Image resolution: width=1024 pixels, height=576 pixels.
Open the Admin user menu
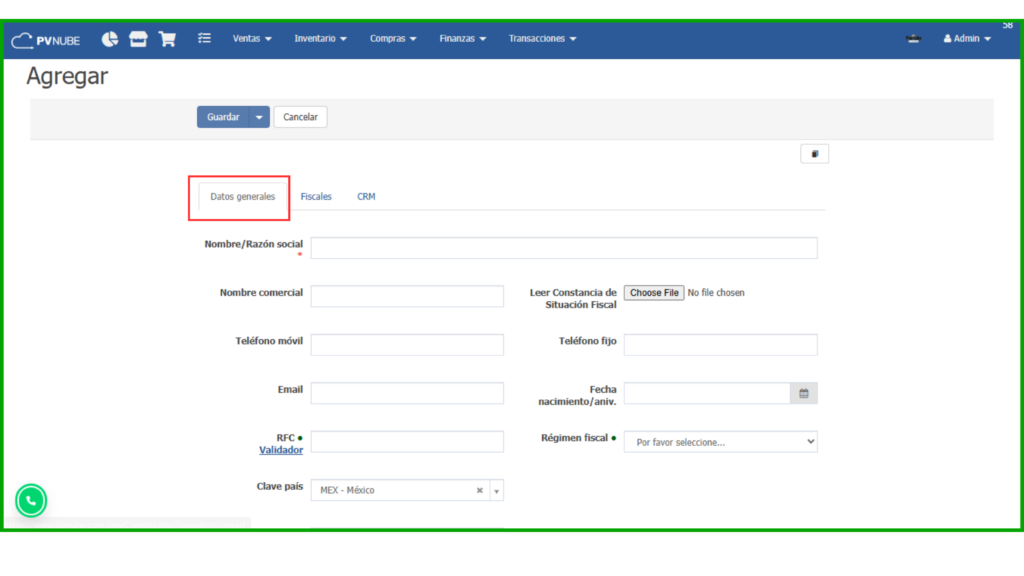pos(966,39)
